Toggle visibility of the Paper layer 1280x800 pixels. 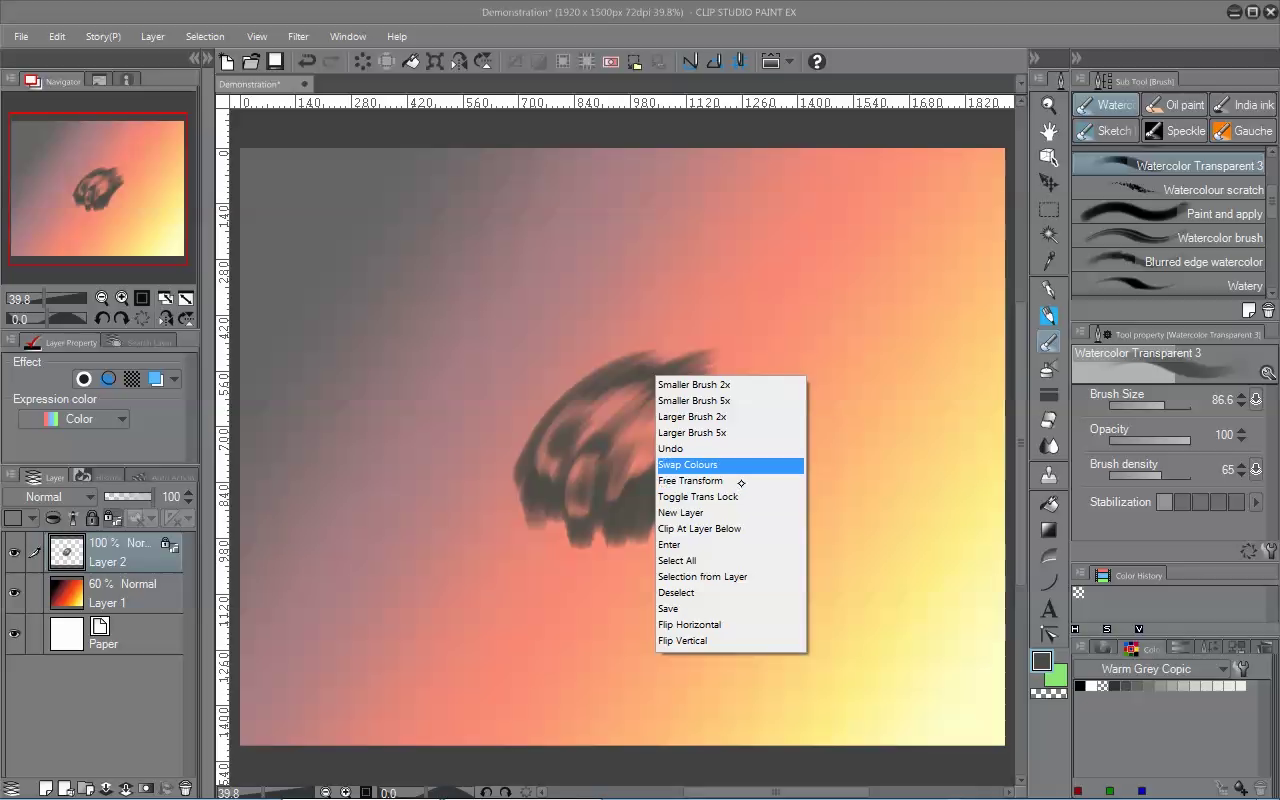click(x=14, y=633)
